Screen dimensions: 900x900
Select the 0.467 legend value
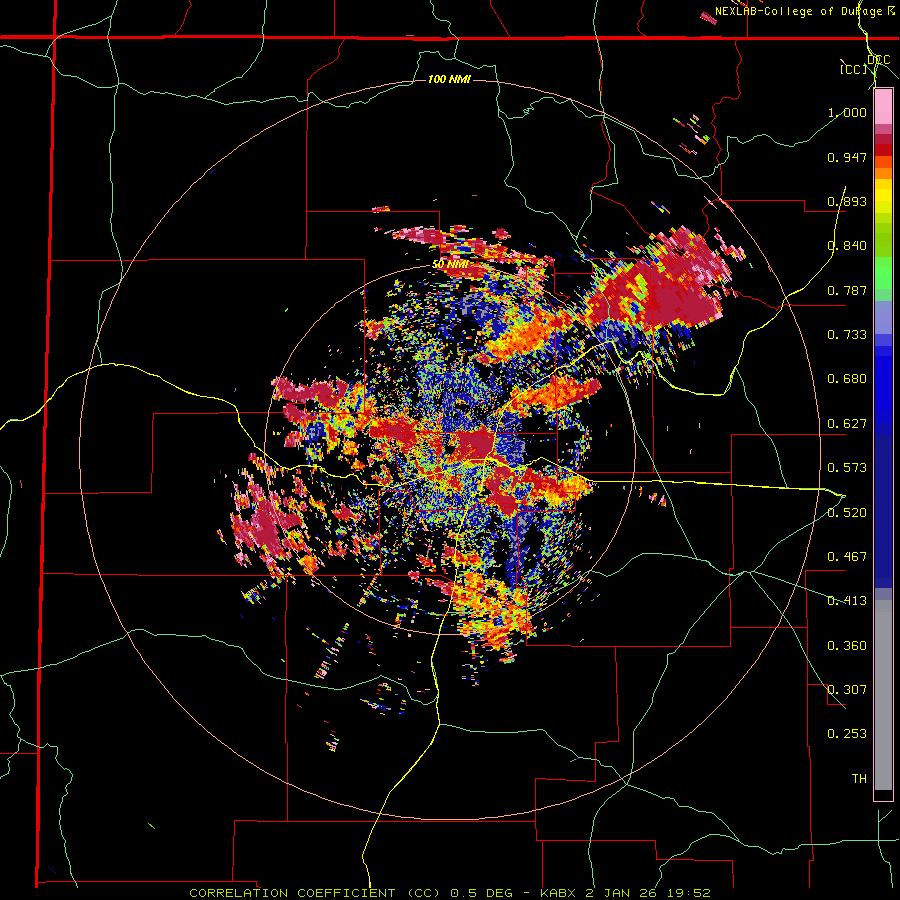coord(847,557)
